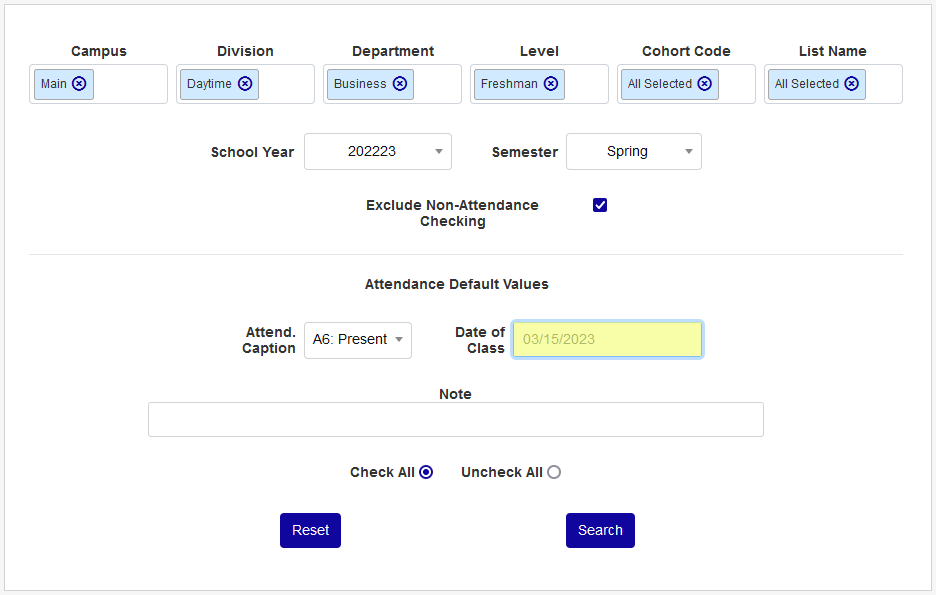Image resolution: width=936 pixels, height=595 pixels.
Task: Remove the Freshman level tag
Action: click(x=551, y=84)
